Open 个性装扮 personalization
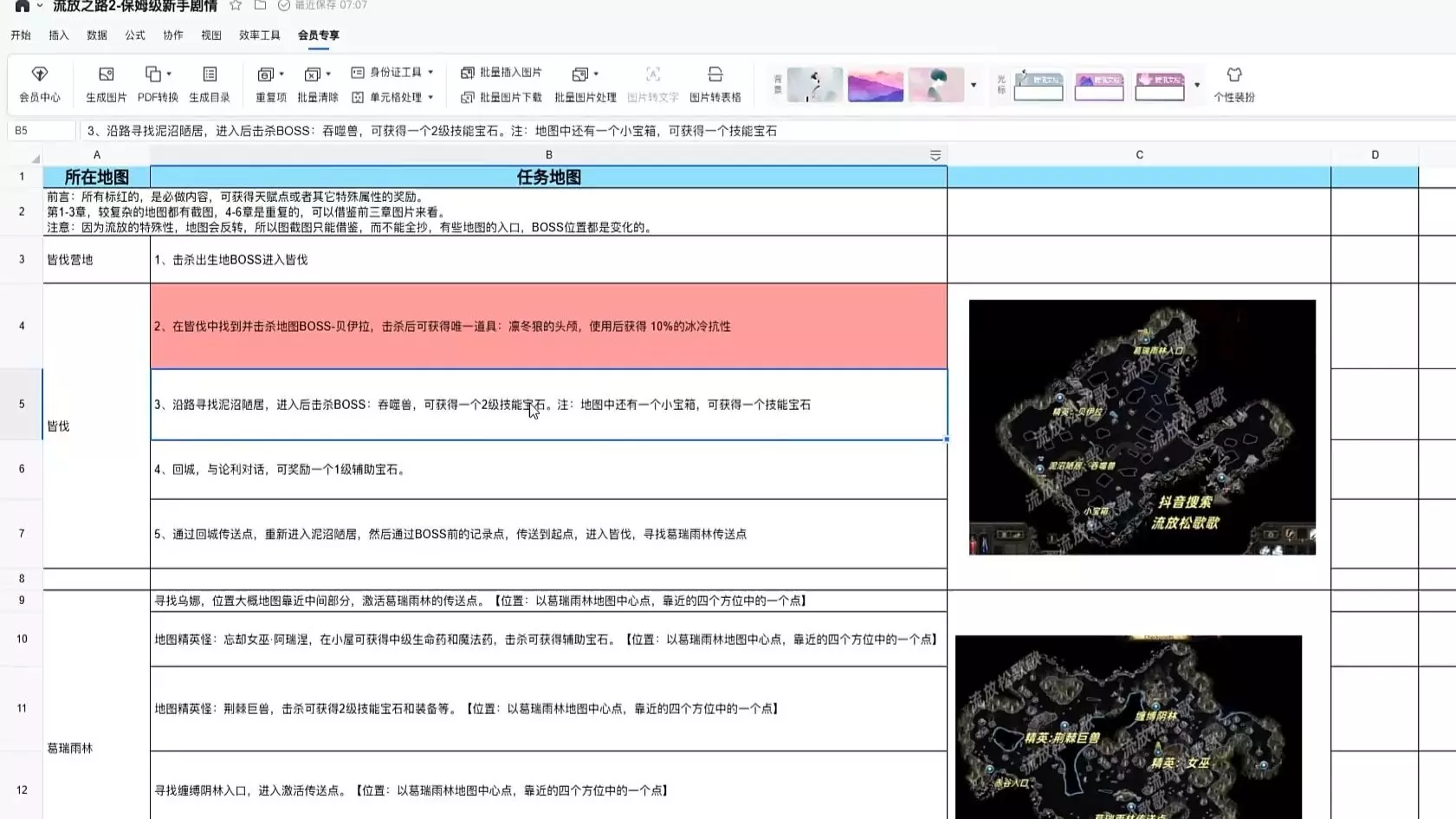The width and height of the screenshot is (1456, 819). pos(1234,84)
